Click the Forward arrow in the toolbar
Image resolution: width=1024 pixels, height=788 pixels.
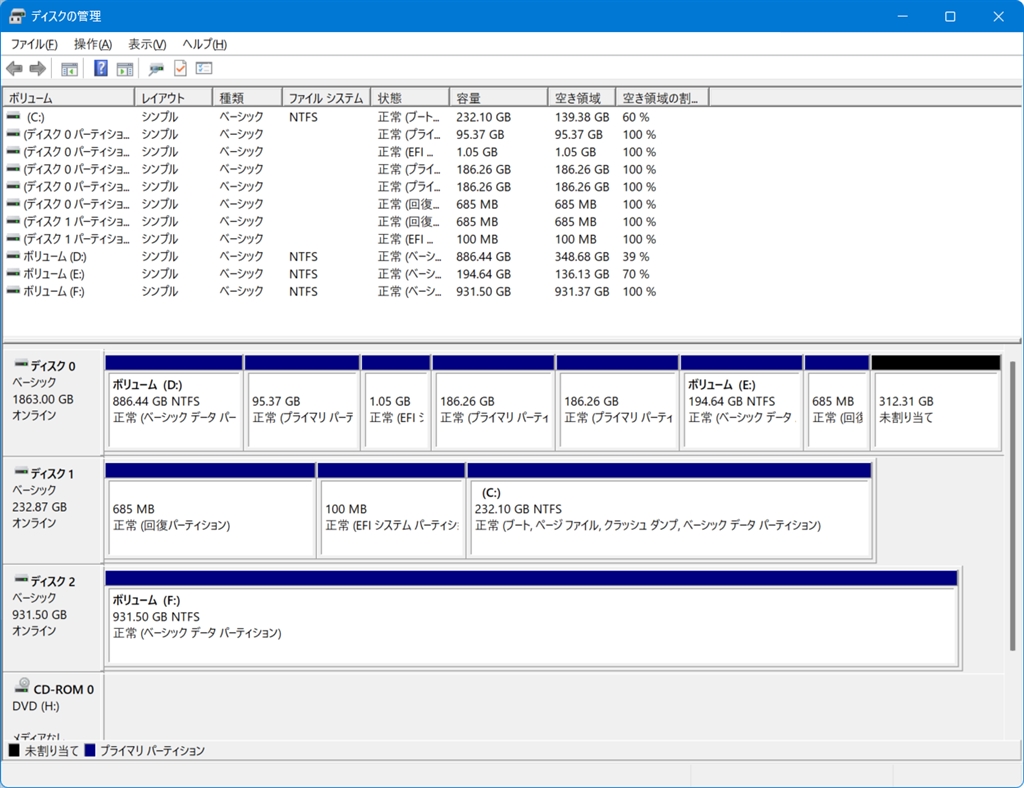tap(37, 69)
